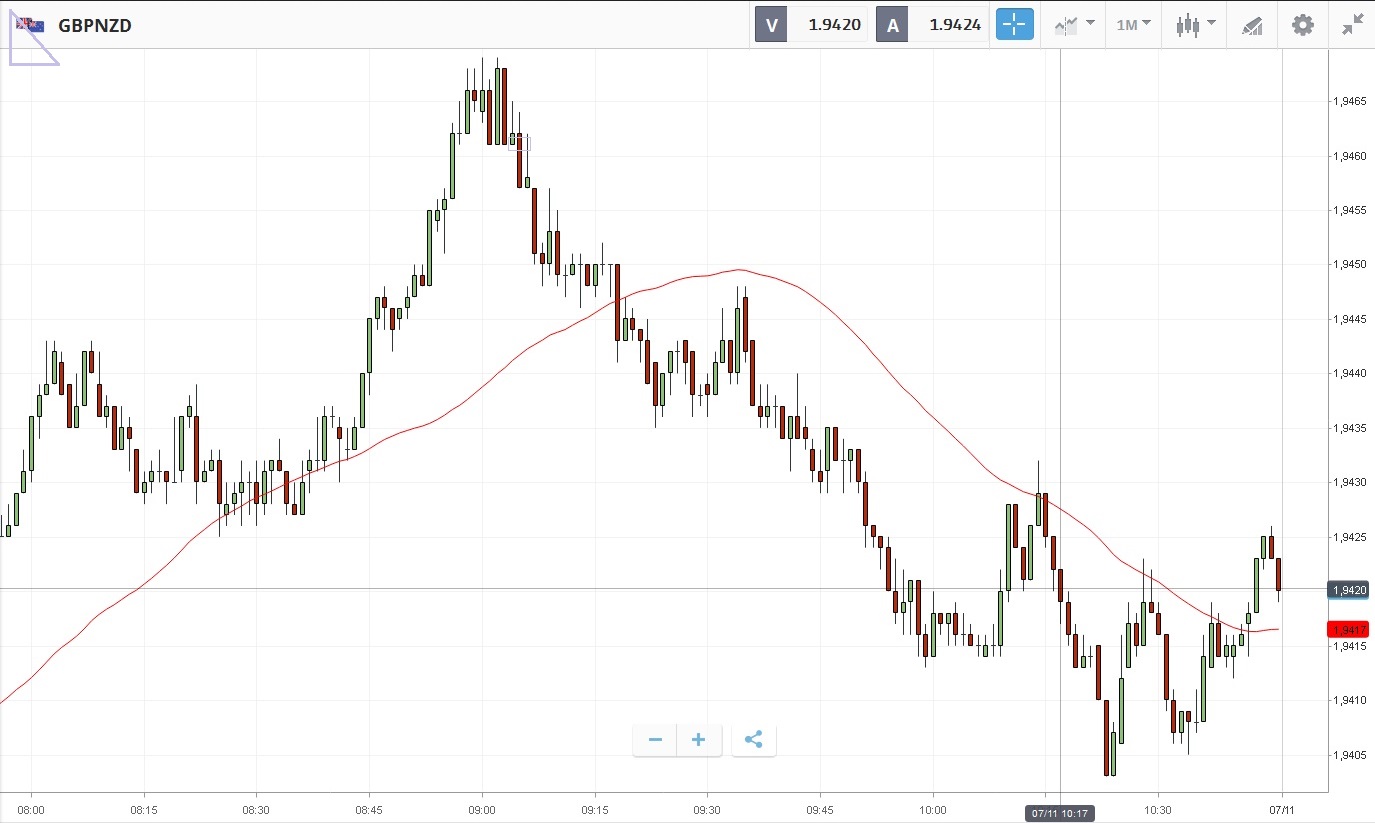
Task: Expand the 1M timeframe dropdown
Action: (1133, 24)
